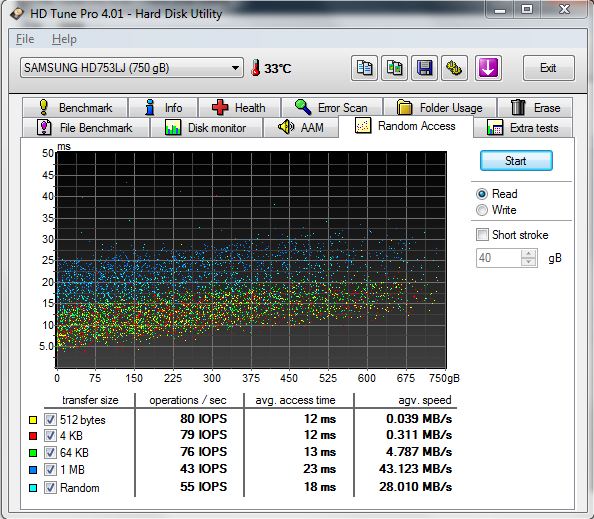Click the thermometer temperature icon
The image size is (594, 519).
[x=256, y=68]
